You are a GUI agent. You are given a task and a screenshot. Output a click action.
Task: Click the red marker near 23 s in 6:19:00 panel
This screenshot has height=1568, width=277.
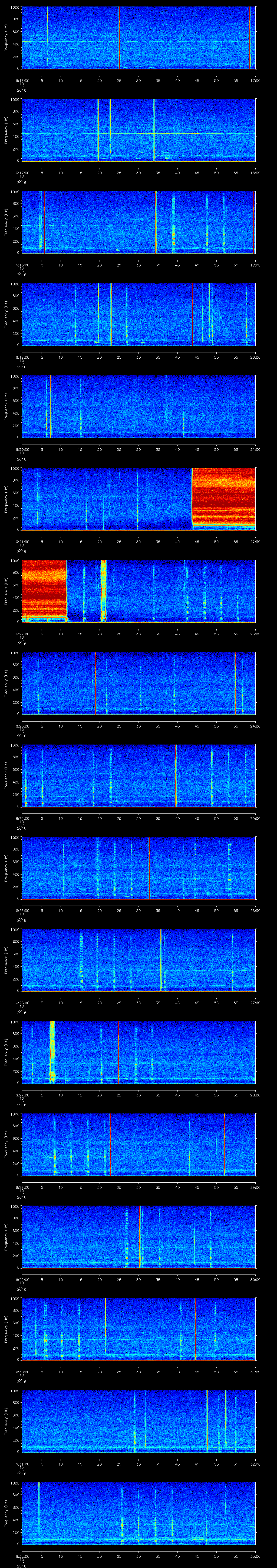point(111,315)
